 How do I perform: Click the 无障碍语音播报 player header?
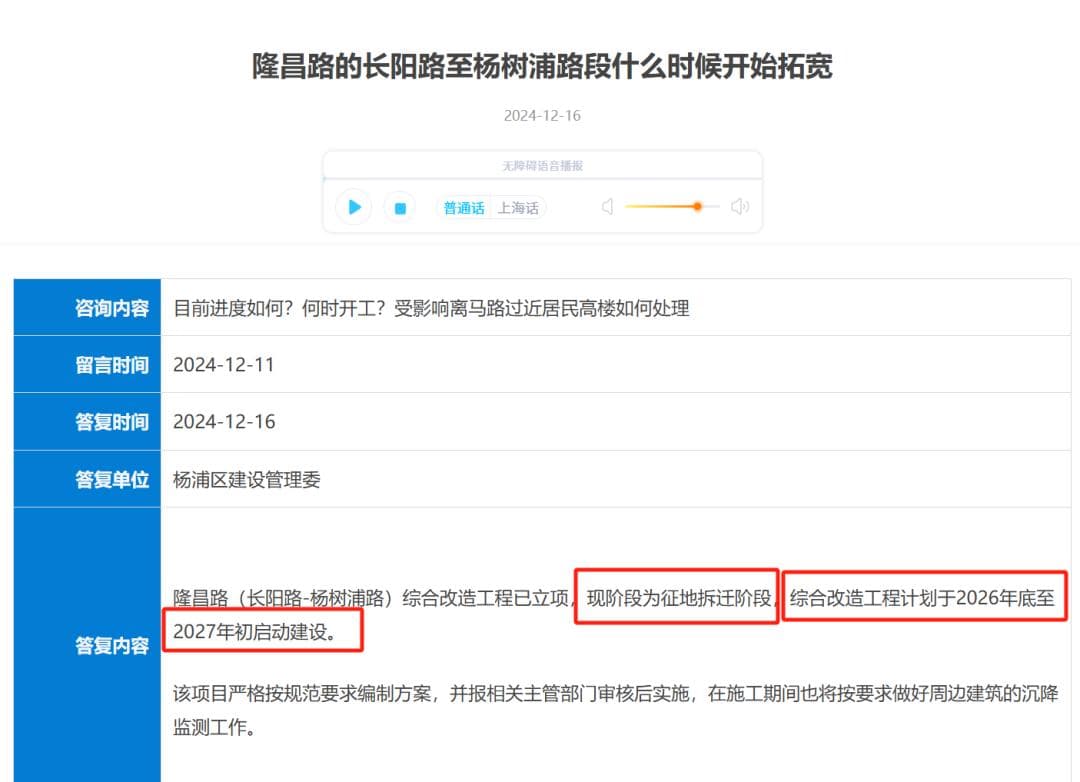point(542,166)
